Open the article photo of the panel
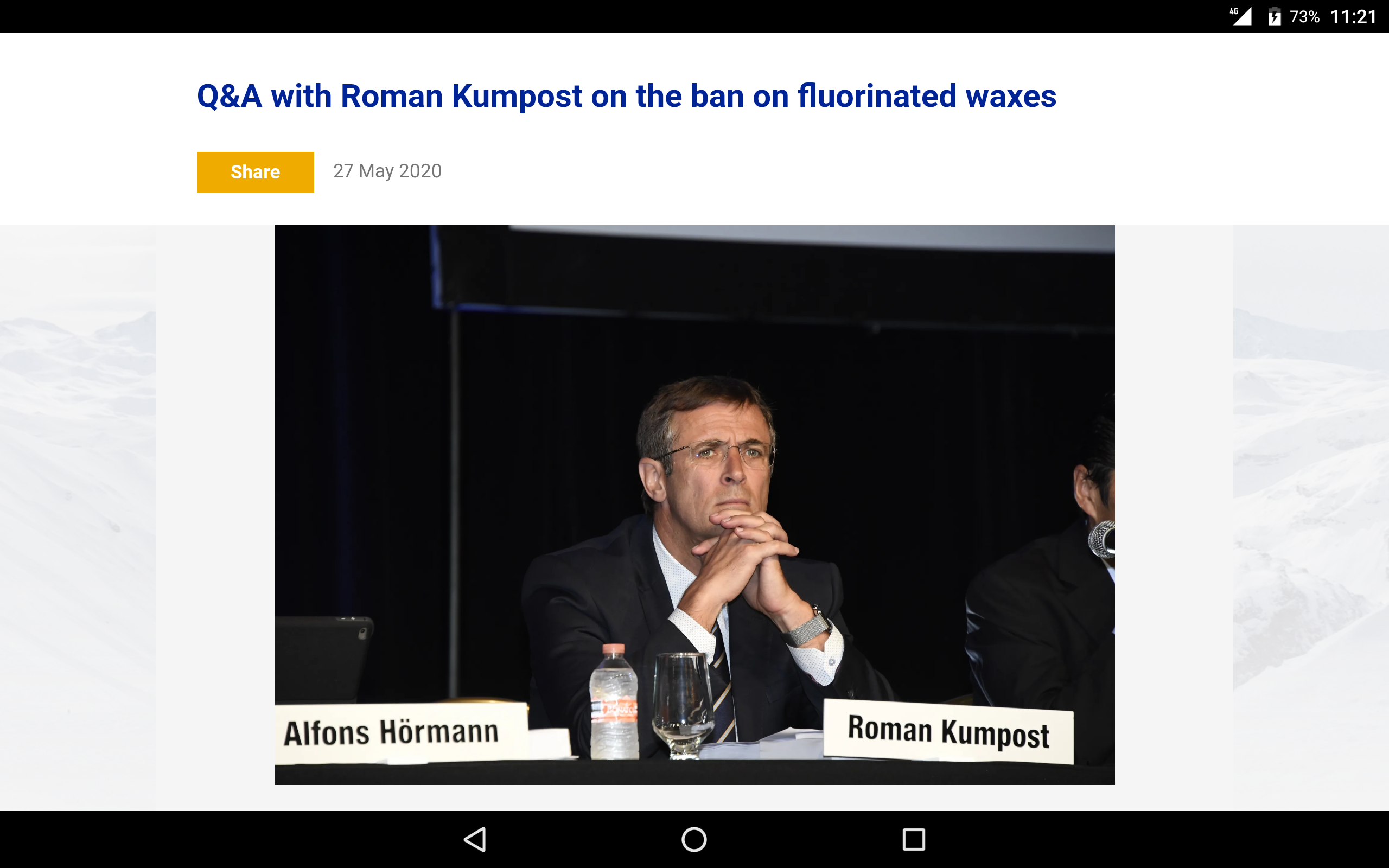Screen dimensions: 1389x868 click(x=694, y=505)
